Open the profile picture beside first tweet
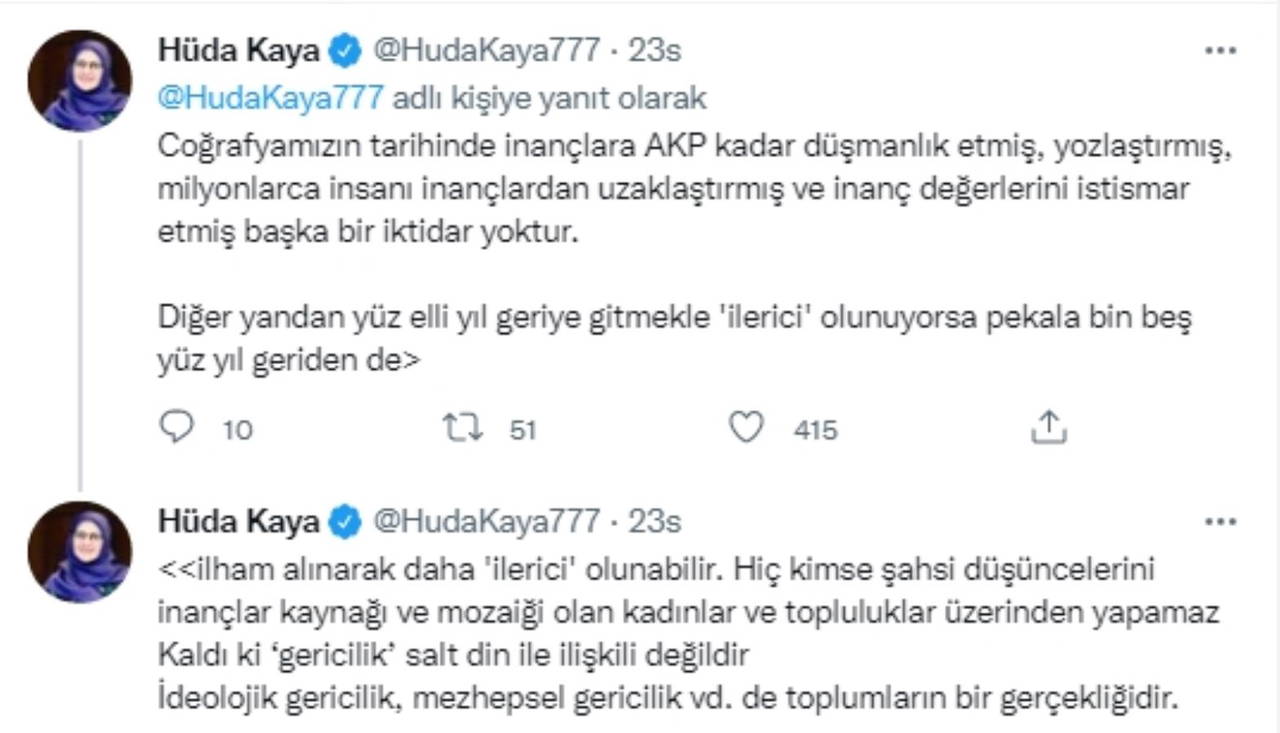This screenshot has height=733, width=1280. pos(79,81)
